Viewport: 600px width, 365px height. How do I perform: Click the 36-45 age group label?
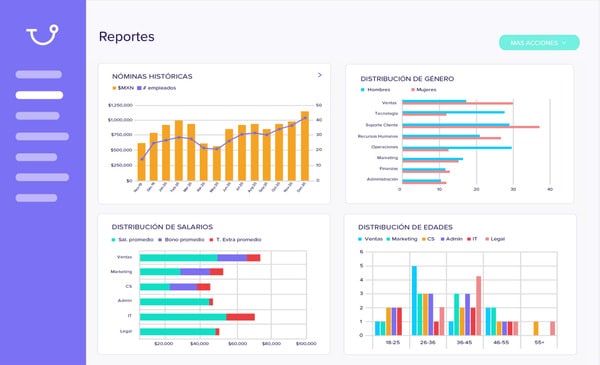(464, 342)
